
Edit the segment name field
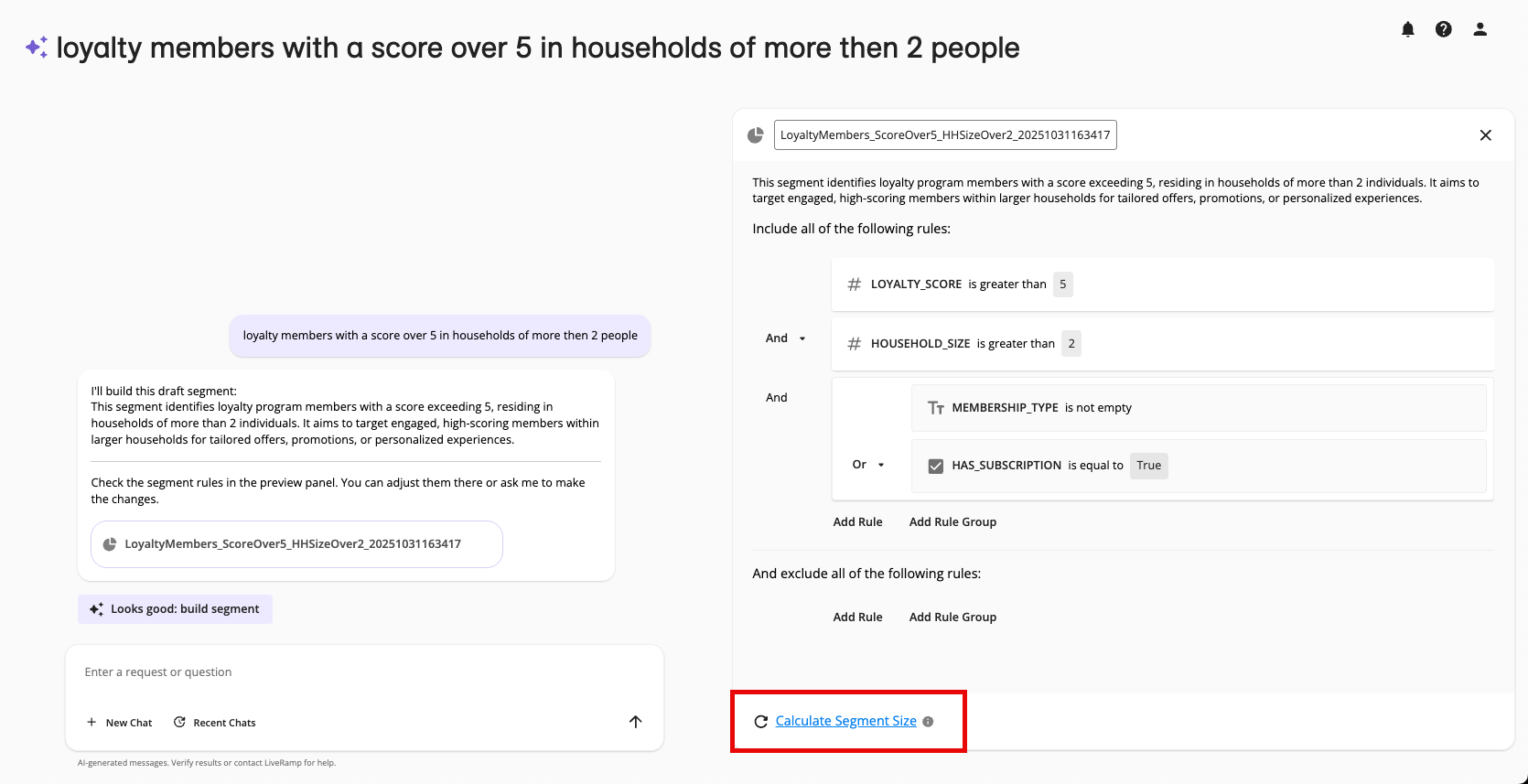click(x=944, y=135)
